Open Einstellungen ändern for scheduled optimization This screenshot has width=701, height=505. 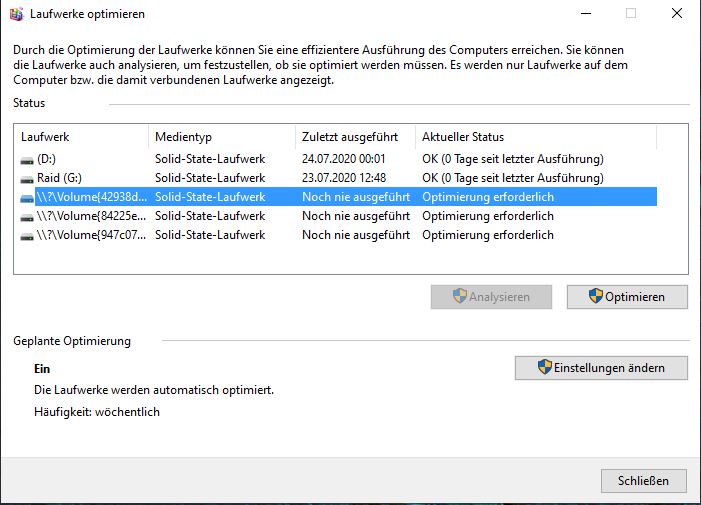tap(601, 368)
